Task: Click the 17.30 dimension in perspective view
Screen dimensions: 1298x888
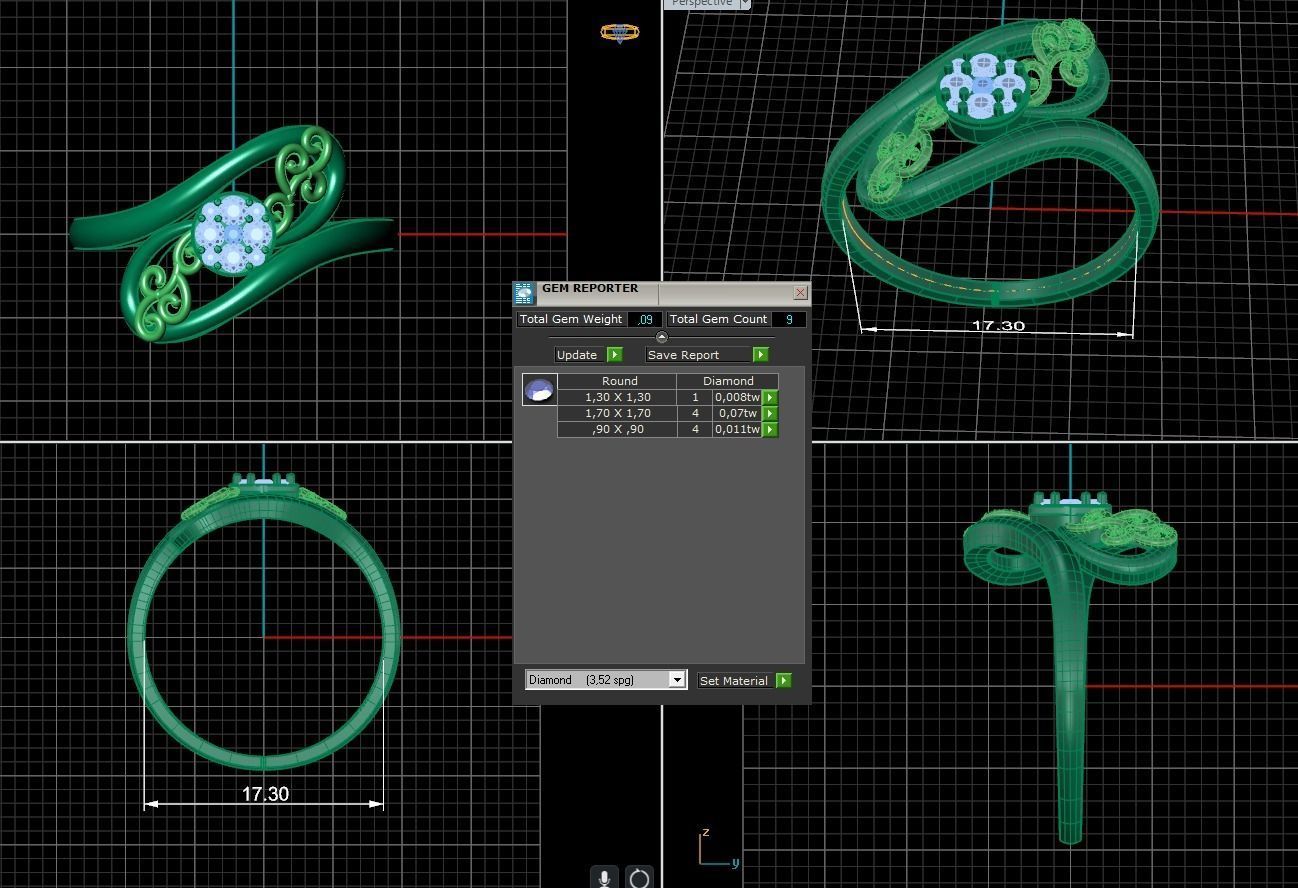Action: (x=998, y=325)
